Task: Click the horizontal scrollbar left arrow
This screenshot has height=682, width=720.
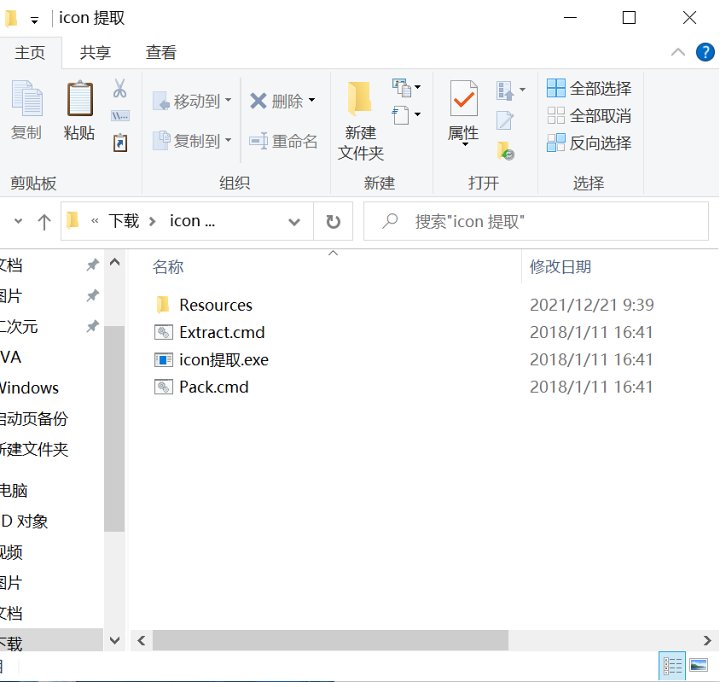Action: coord(141,640)
